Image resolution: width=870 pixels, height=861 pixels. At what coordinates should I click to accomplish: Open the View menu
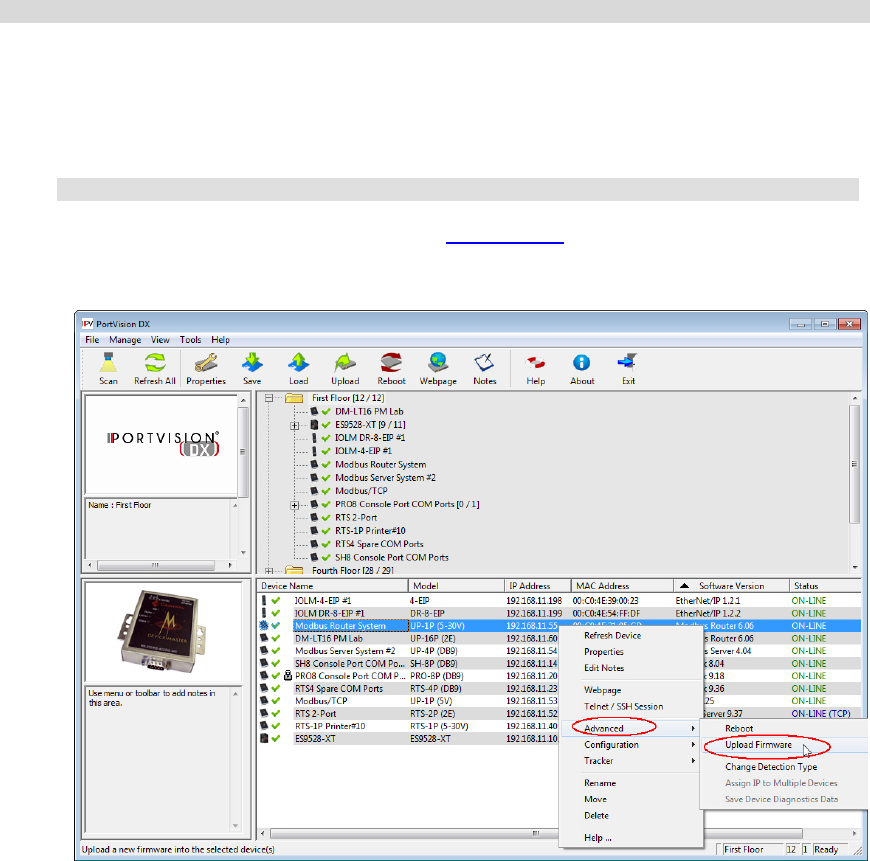[x=160, y=340]
